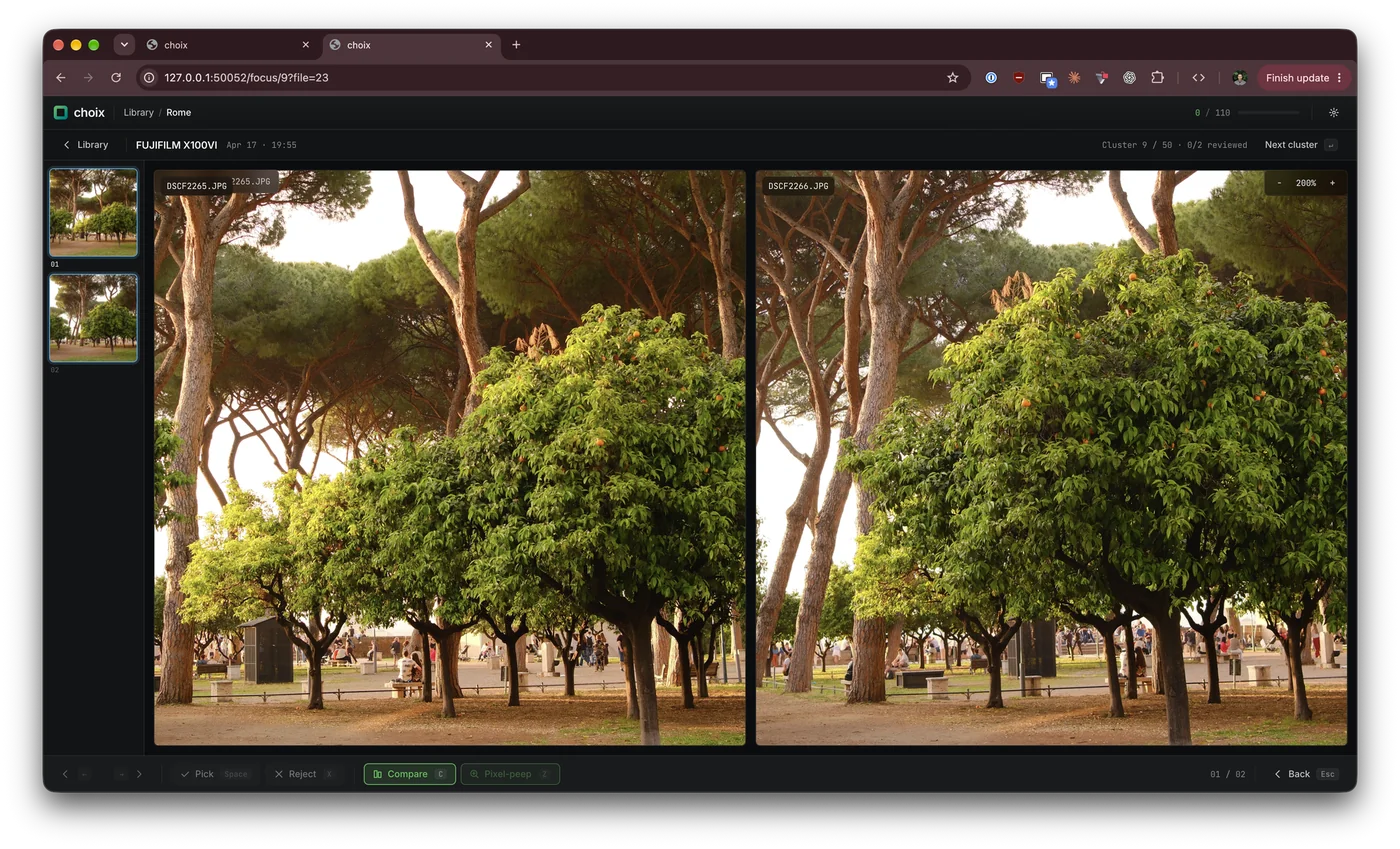The image size is (1400, 849).
Task: Select thumbnail 02 in the filmstrip
Action: tap(93, 318)
